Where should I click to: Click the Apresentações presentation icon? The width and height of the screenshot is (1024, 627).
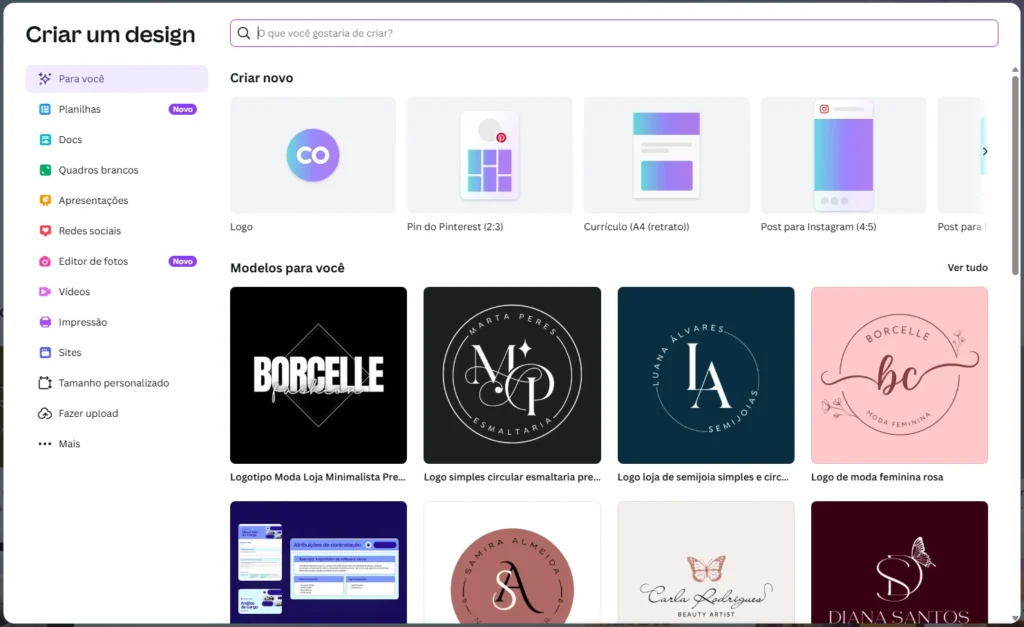(x=44, y=201)
